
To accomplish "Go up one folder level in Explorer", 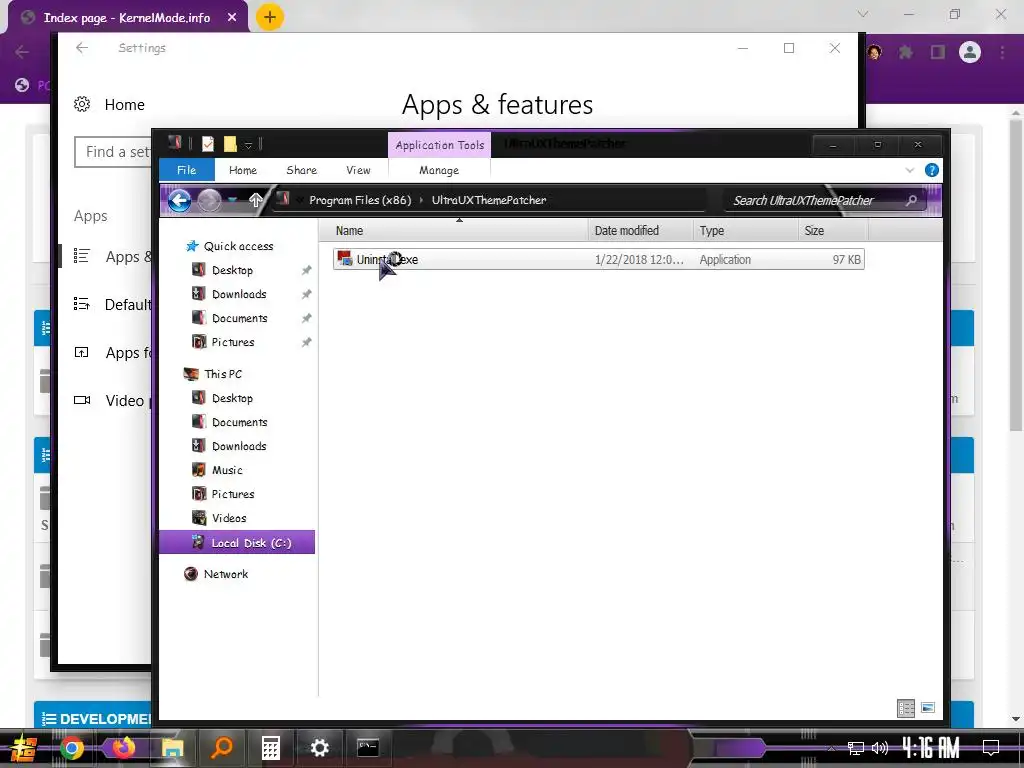I will pos(256,200).
